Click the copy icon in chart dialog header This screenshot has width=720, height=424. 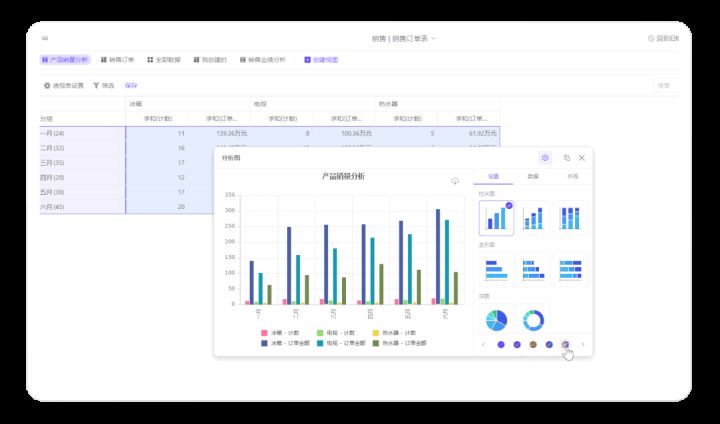[x=566, y=158]
